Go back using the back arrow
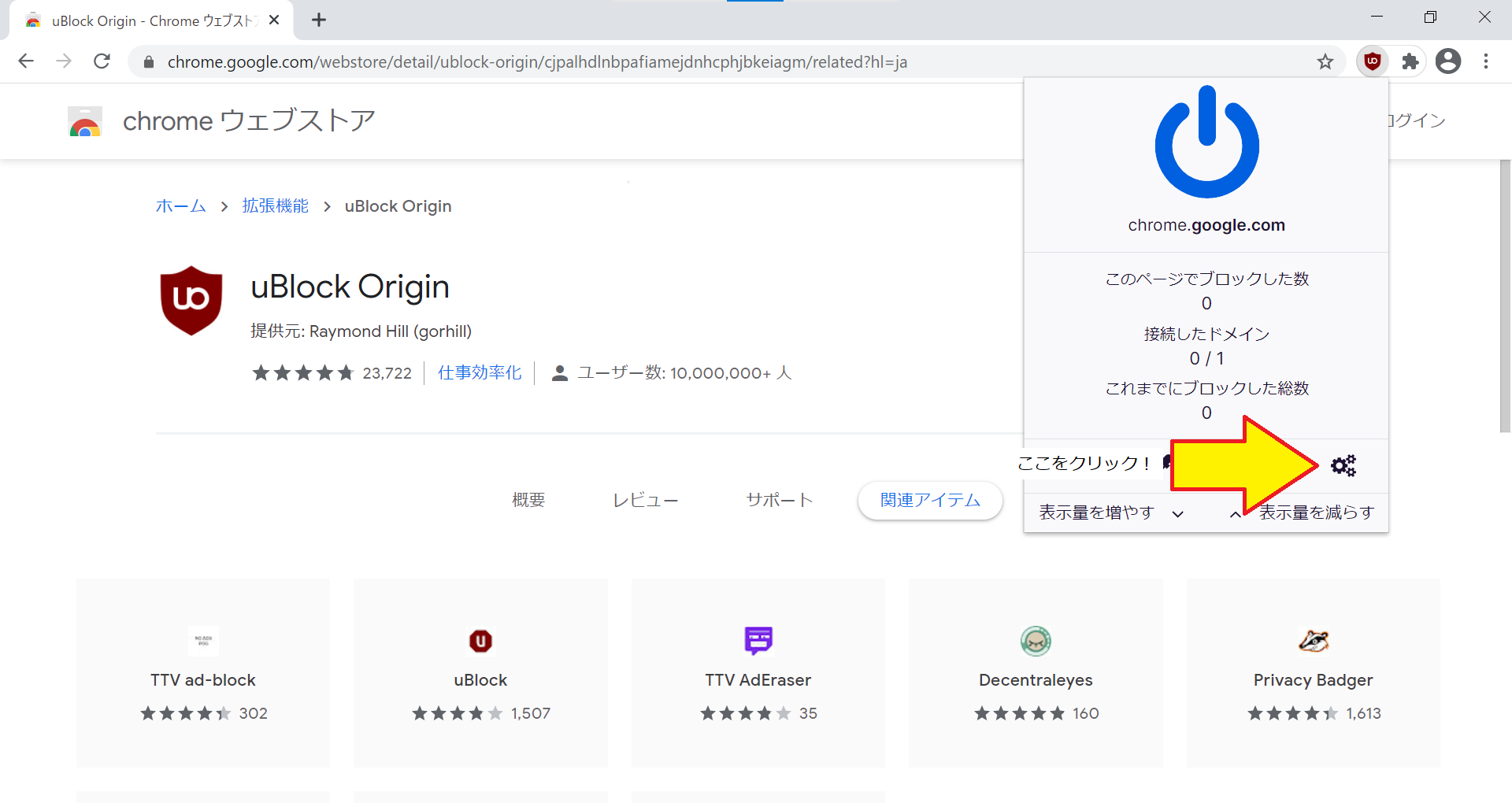 pyautogui.click(x=26, y=61)
